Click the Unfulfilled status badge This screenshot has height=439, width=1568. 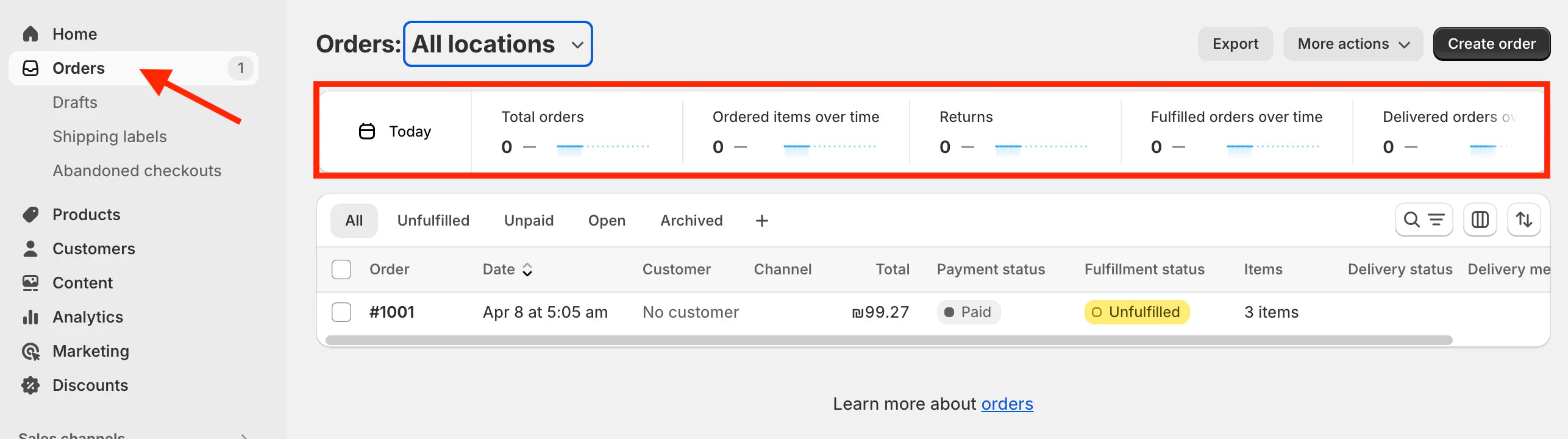1137,312
